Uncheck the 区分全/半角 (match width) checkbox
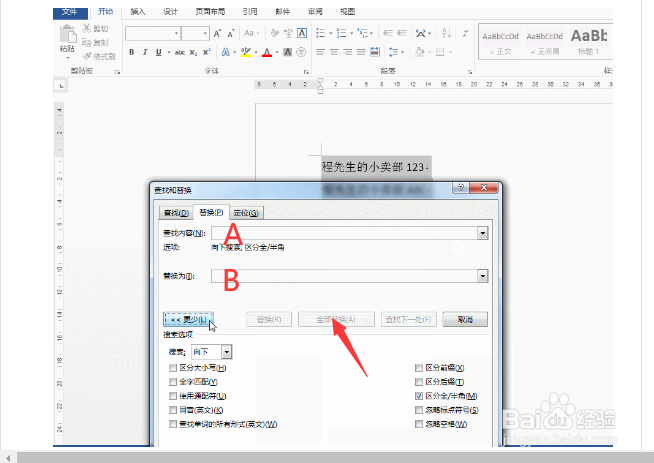The image size is (654, 463). coord(419,396)
